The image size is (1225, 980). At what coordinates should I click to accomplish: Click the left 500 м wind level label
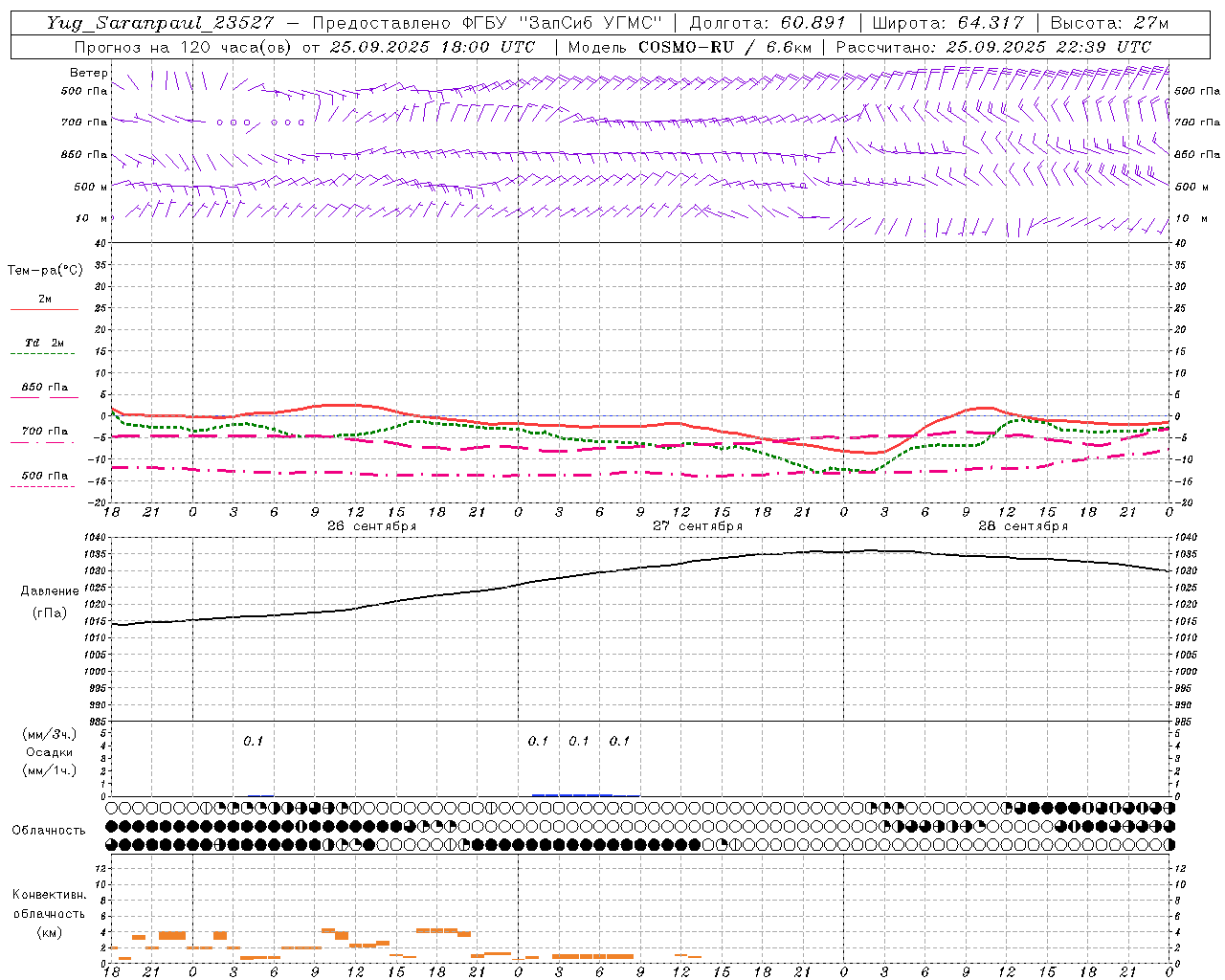pyautogui.click(x=91, y=187)
